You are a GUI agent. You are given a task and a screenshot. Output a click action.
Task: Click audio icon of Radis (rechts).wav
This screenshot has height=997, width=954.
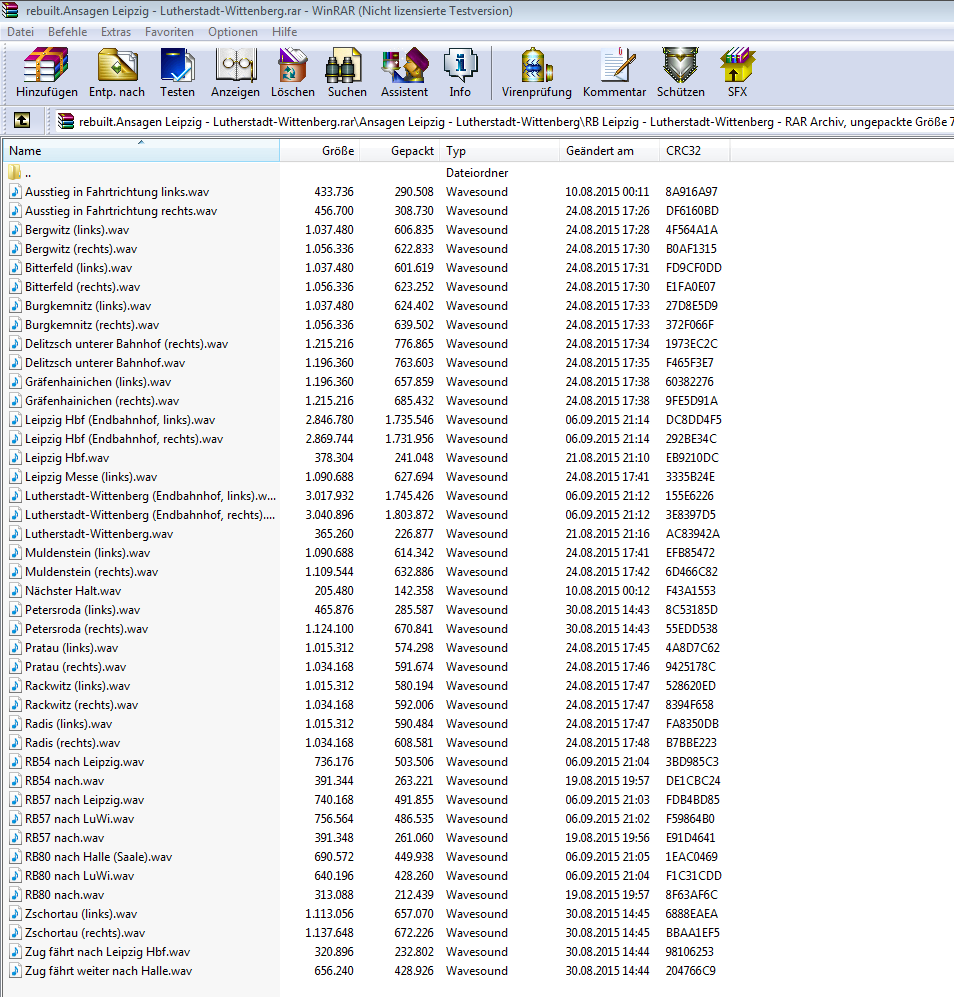click(15, 742)
